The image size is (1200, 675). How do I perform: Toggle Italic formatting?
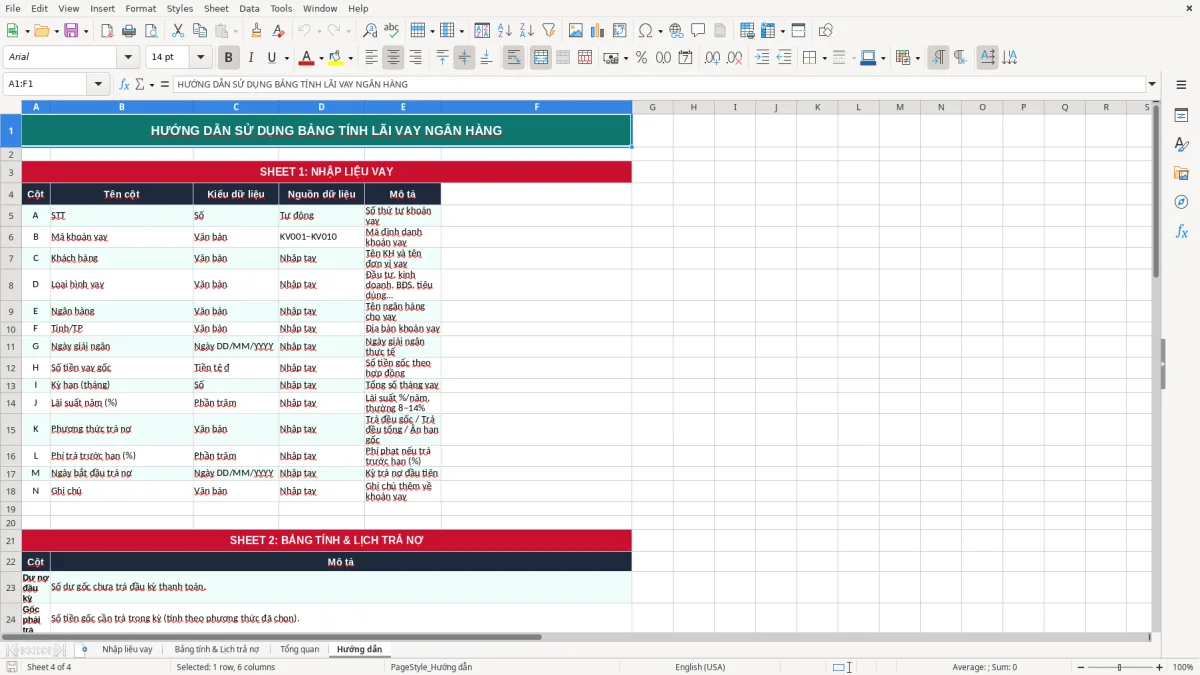pyautogui.click(x=250, y=58)
